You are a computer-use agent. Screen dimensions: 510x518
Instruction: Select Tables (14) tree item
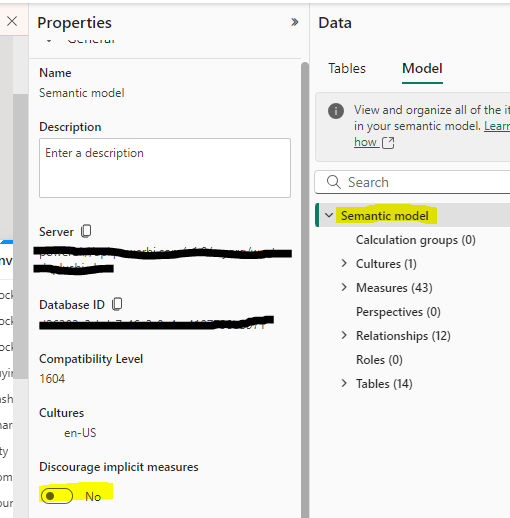tap(384, 384)
